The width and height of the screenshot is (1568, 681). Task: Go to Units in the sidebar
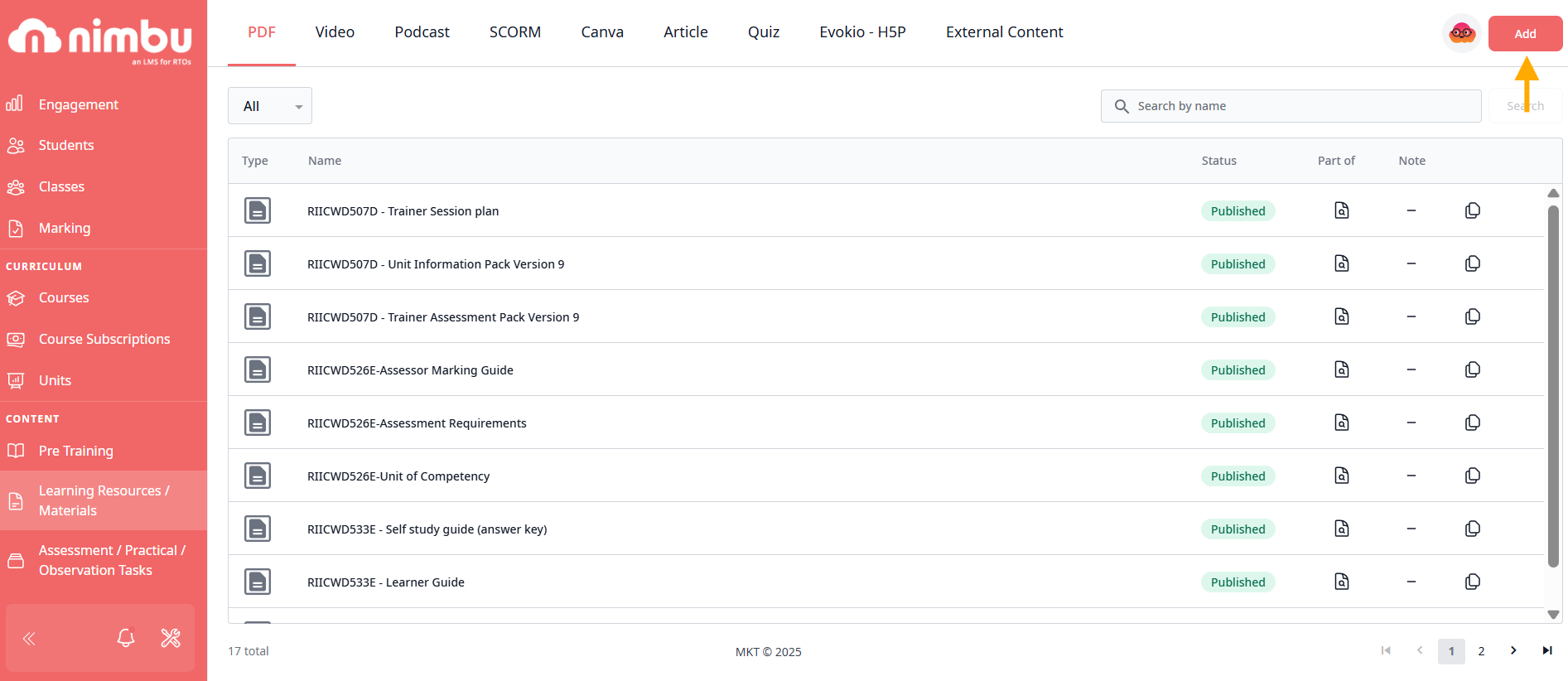pos(104,381)
